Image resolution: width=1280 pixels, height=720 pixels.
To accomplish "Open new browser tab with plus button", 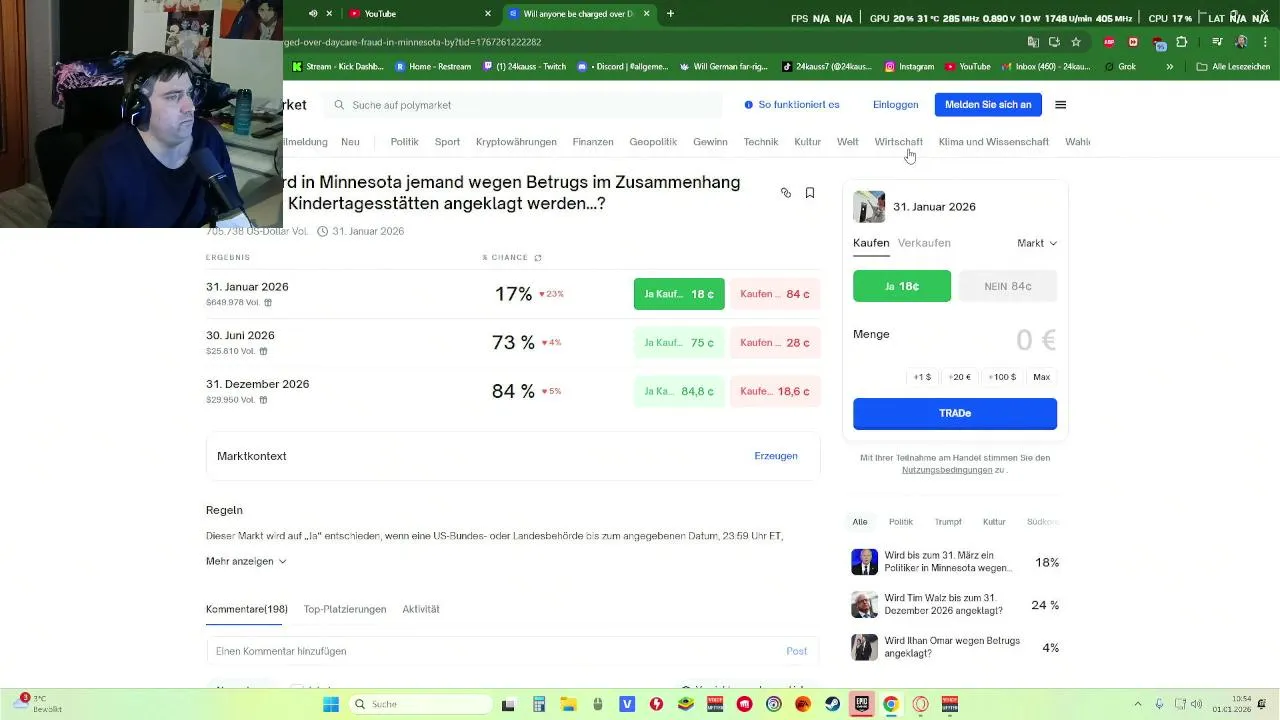I will 670,14.
